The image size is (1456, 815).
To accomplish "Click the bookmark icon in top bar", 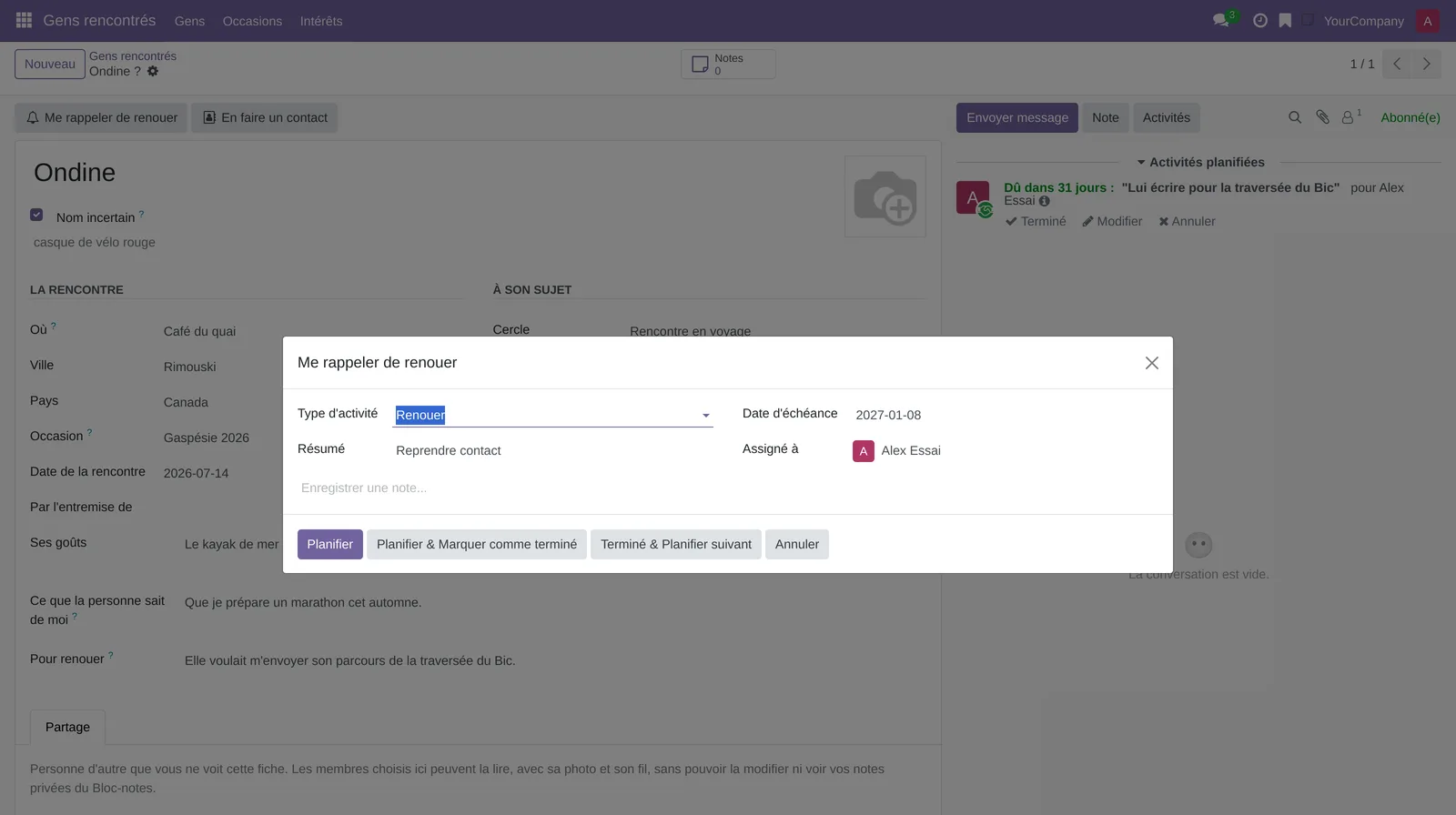I will tap(1285, 20).
